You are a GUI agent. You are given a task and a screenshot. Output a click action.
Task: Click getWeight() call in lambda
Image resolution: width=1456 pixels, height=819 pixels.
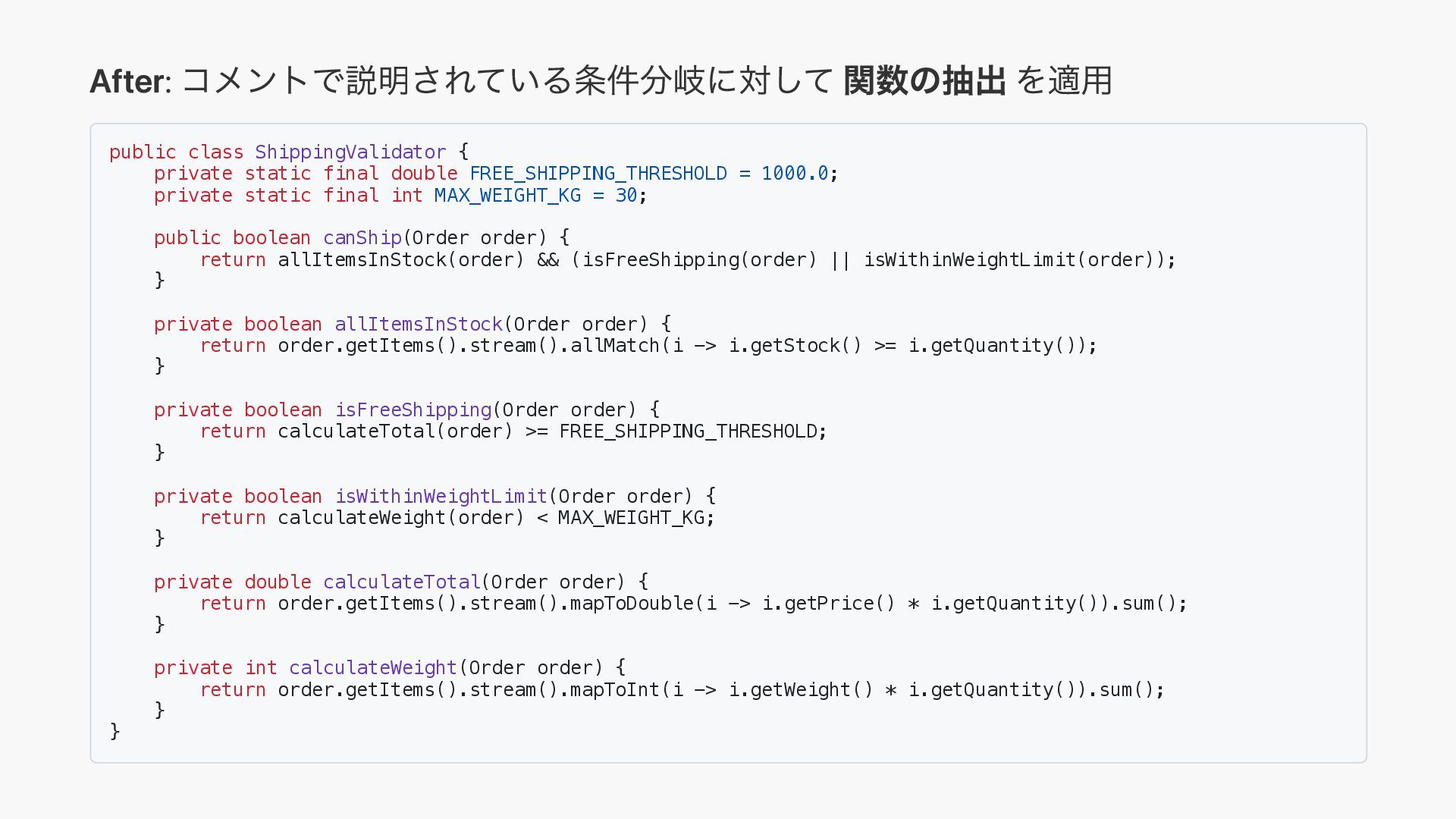pyautogui.click(x=811, y=690)
